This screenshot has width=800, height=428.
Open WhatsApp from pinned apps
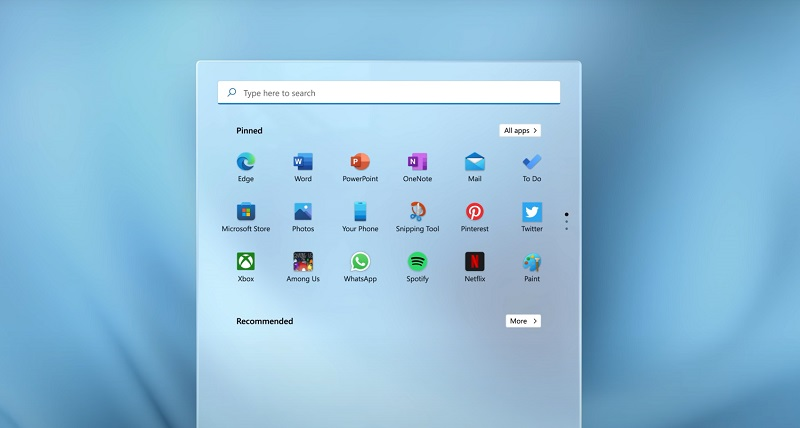tap(360, 267)
